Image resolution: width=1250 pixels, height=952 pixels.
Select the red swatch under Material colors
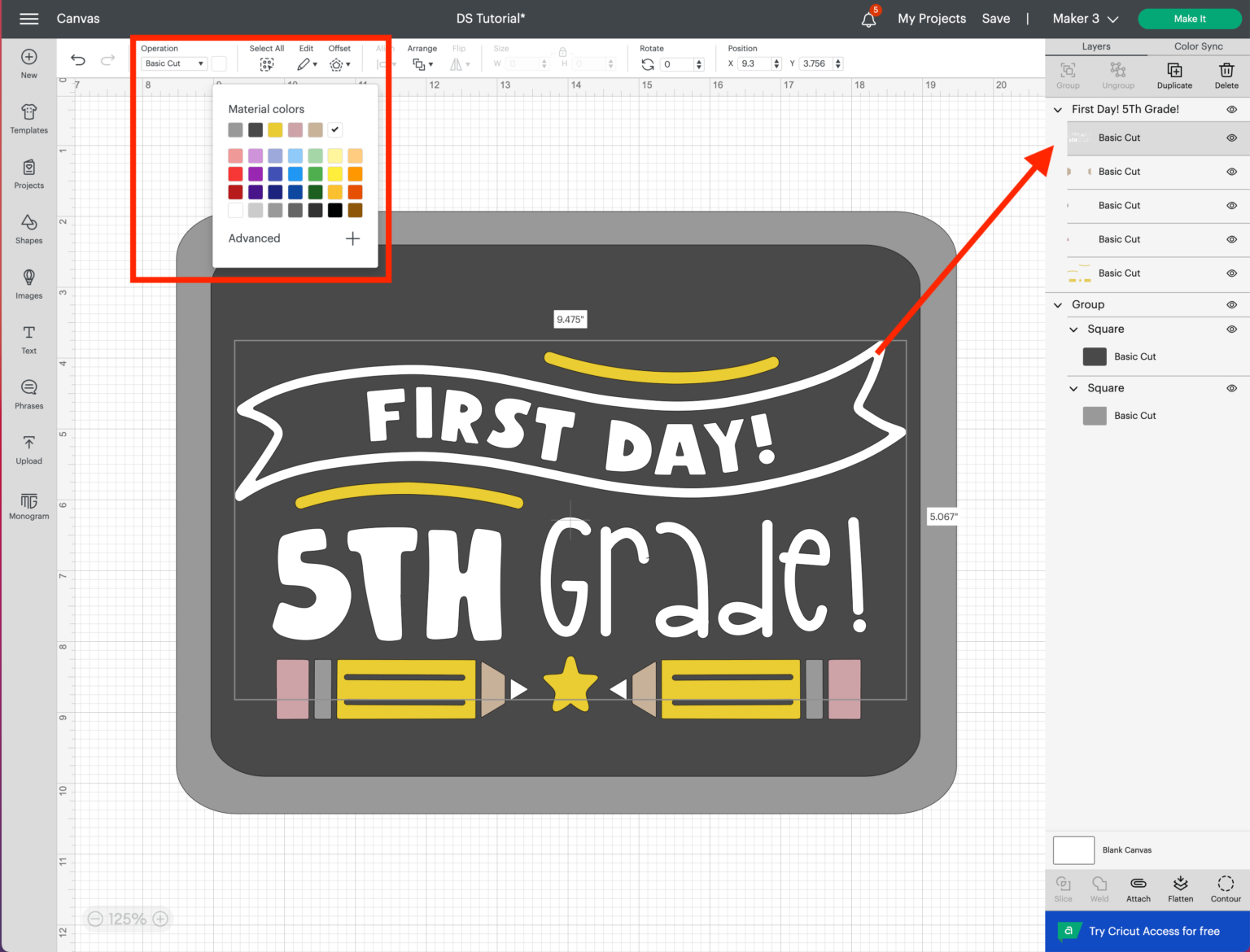[x=235, y=173]
